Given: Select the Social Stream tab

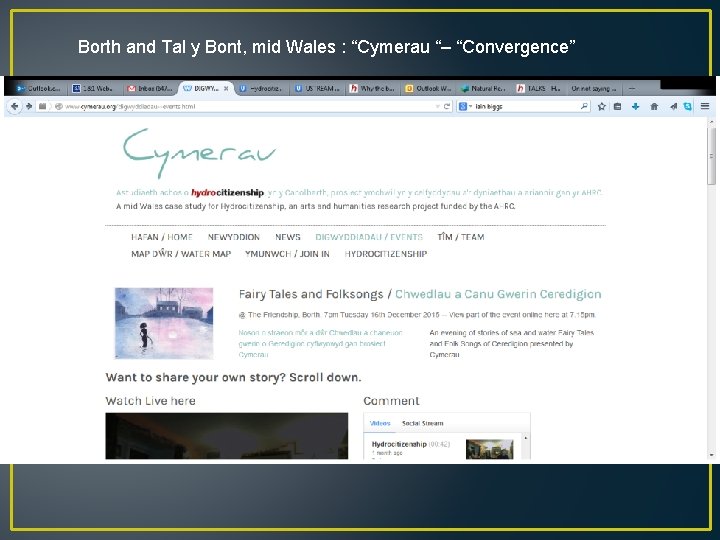Looking at the screenshot, I should (422, 423).
